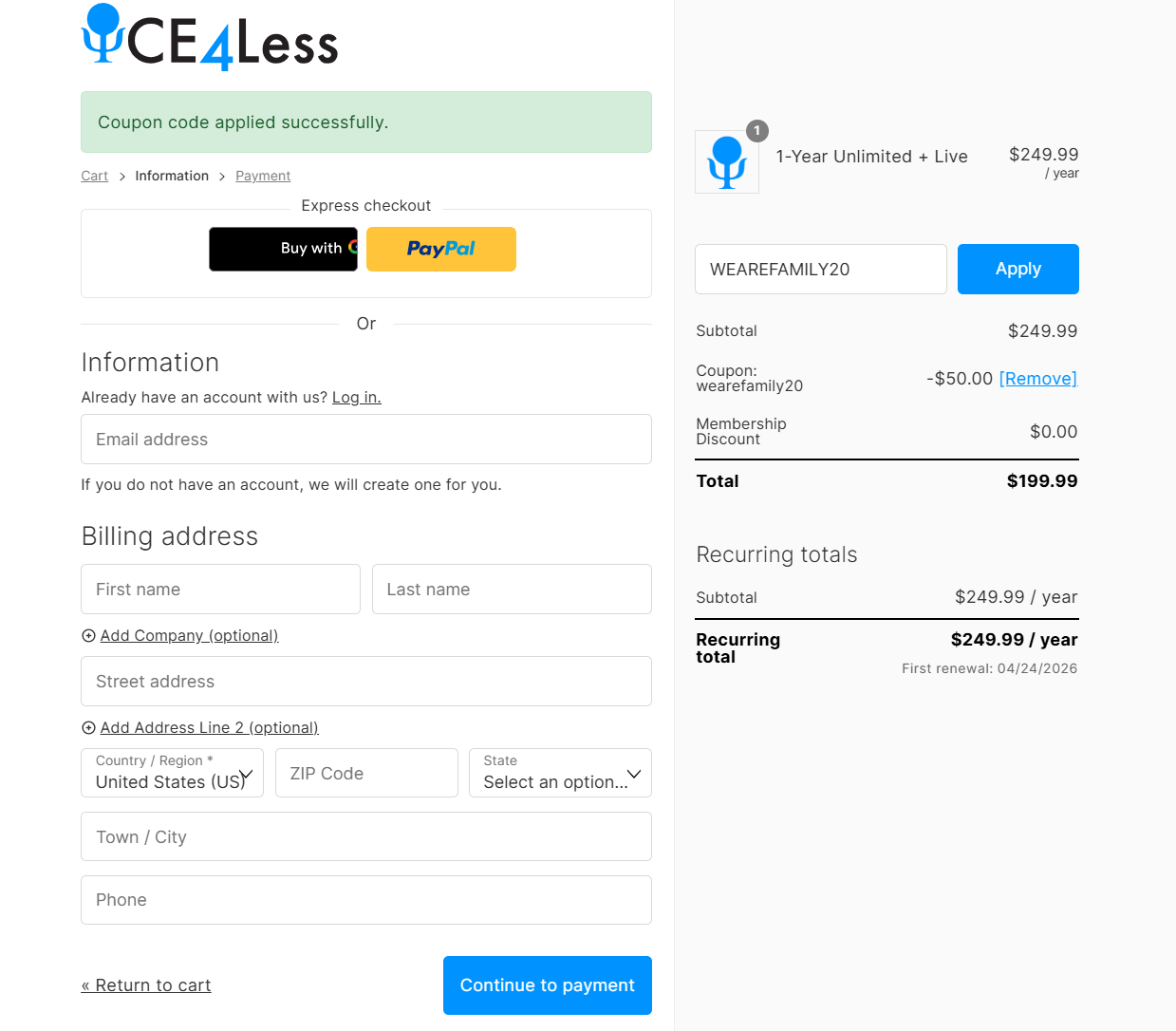This screenshot has height=1031, width=1176.
Task: Pay with the PayPal express button
Action: (441, 249)
